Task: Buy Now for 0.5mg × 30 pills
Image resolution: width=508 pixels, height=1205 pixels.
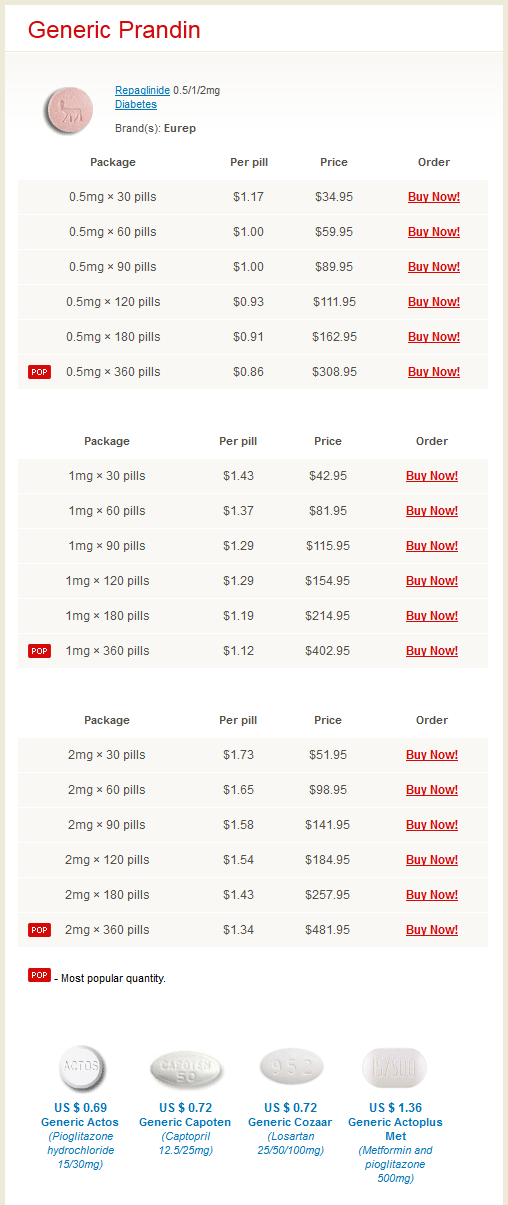Action: click(434, 197)
